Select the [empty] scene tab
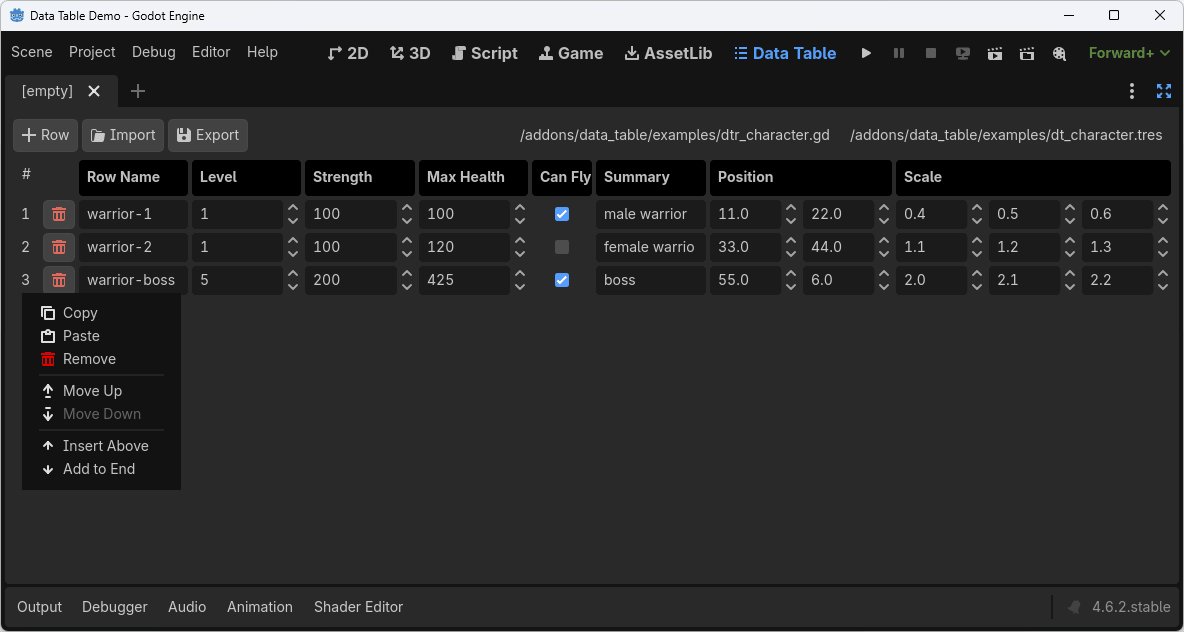Image resolution: width=1184 pixels, height=632 pixels. (61, 91)
